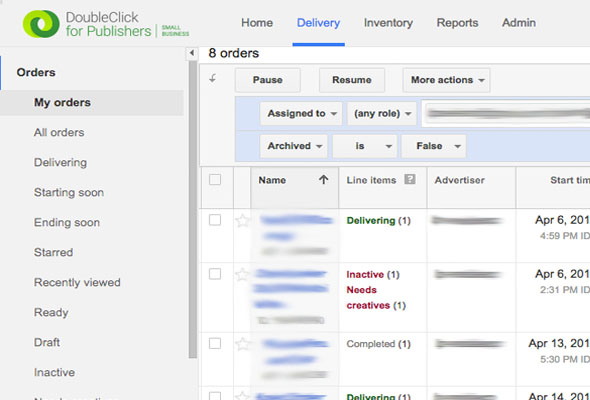The image size is (590, 400).
Task: Star the first order in the list
Action: (242, 220)
